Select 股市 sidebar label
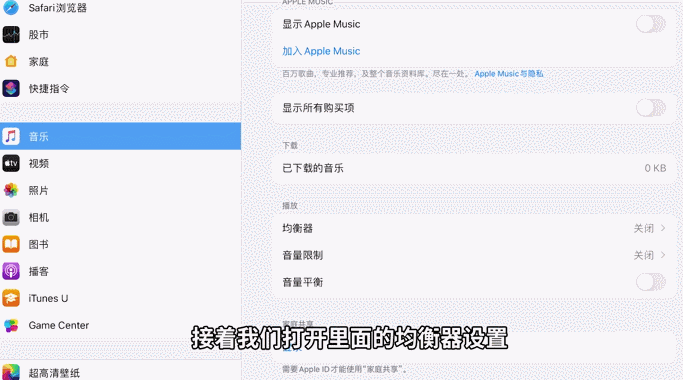The image size is (683, 380). point(39,34)
